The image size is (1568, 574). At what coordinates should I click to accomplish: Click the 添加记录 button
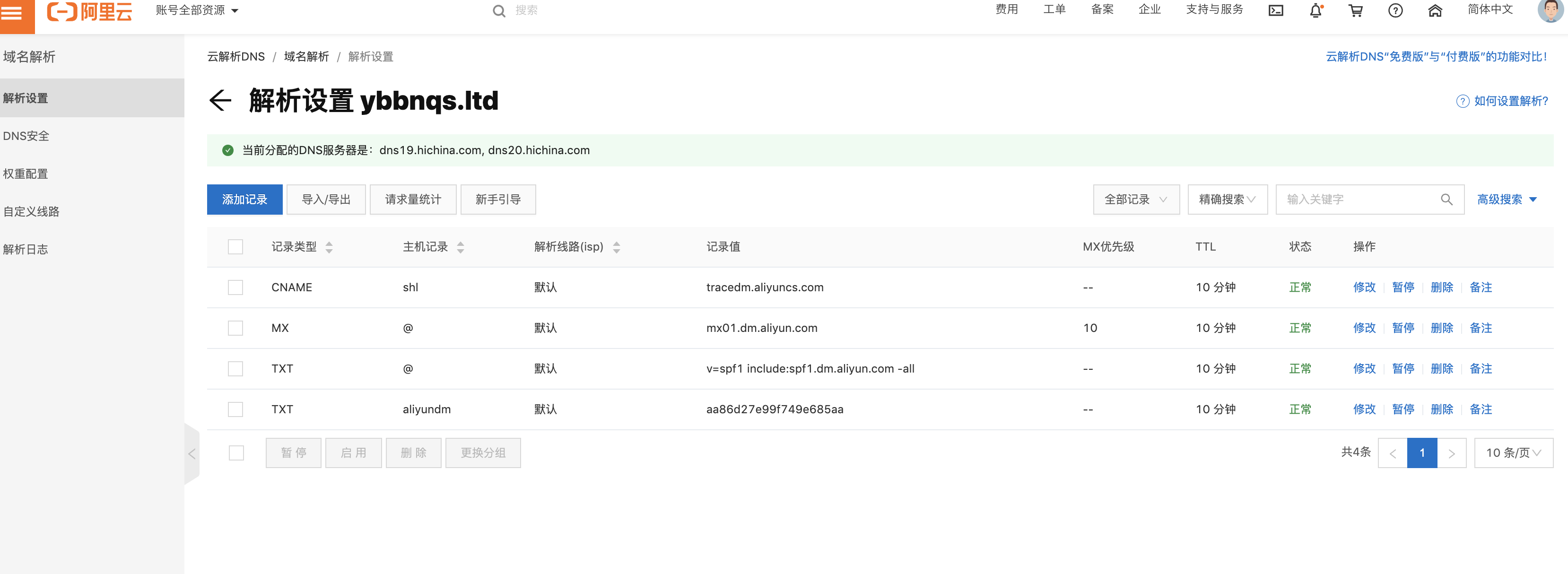244,200
